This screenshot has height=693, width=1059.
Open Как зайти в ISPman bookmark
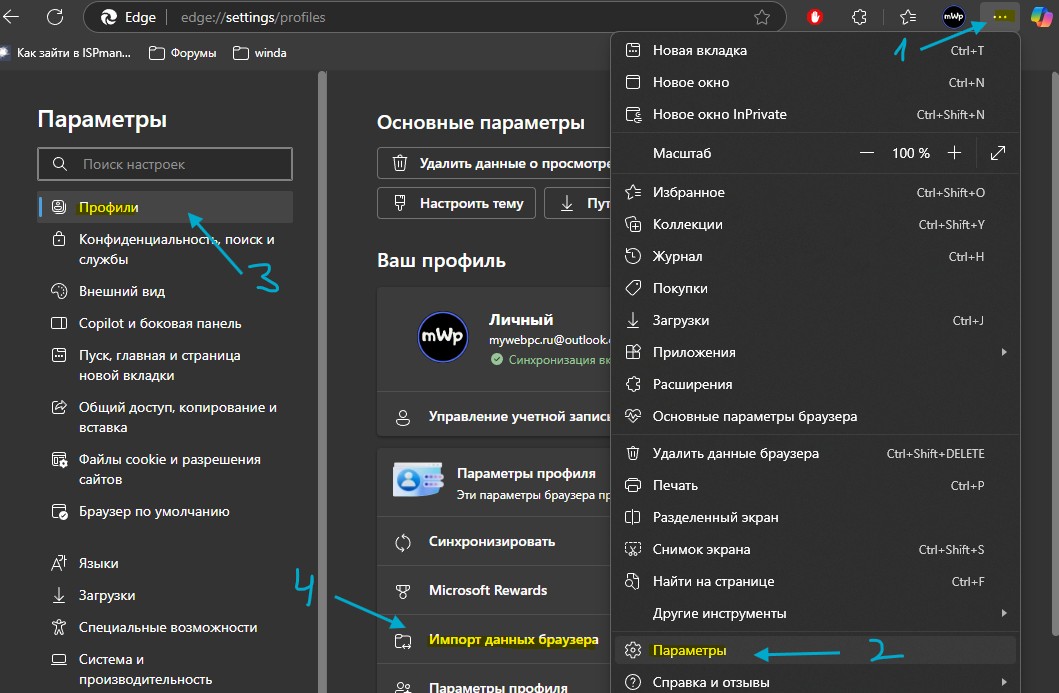pos(66,53)
